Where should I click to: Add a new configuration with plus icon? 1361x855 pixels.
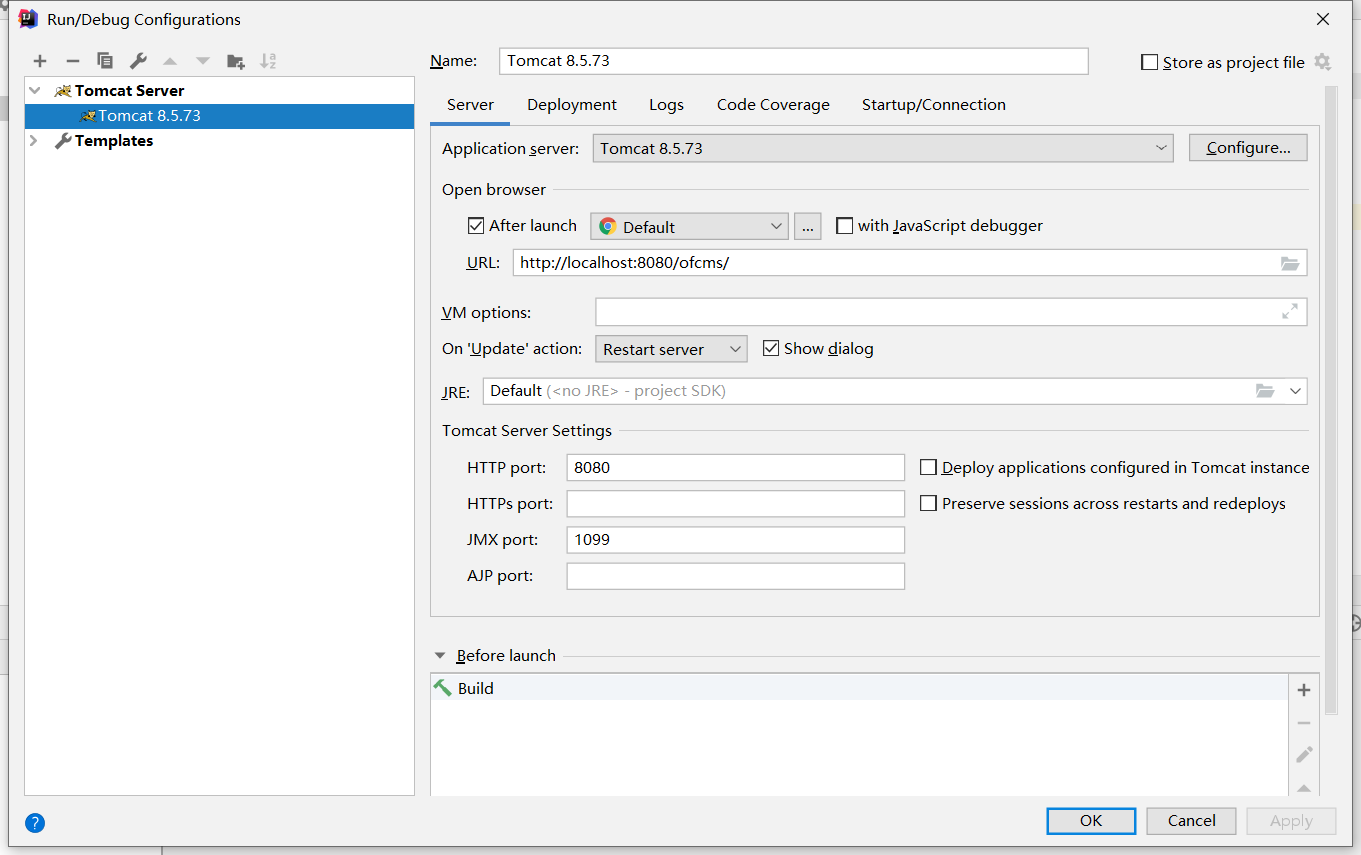pyautogui.click(x=40, y=61)
